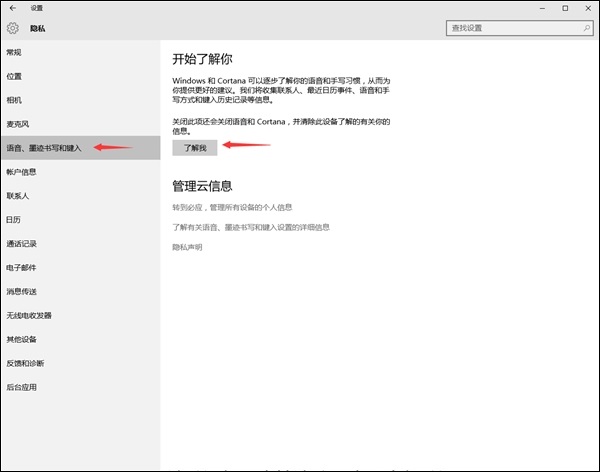The image size is (600, 472).
Task: Open the 相机 privacy settings
Action: (x=14, y=100)
